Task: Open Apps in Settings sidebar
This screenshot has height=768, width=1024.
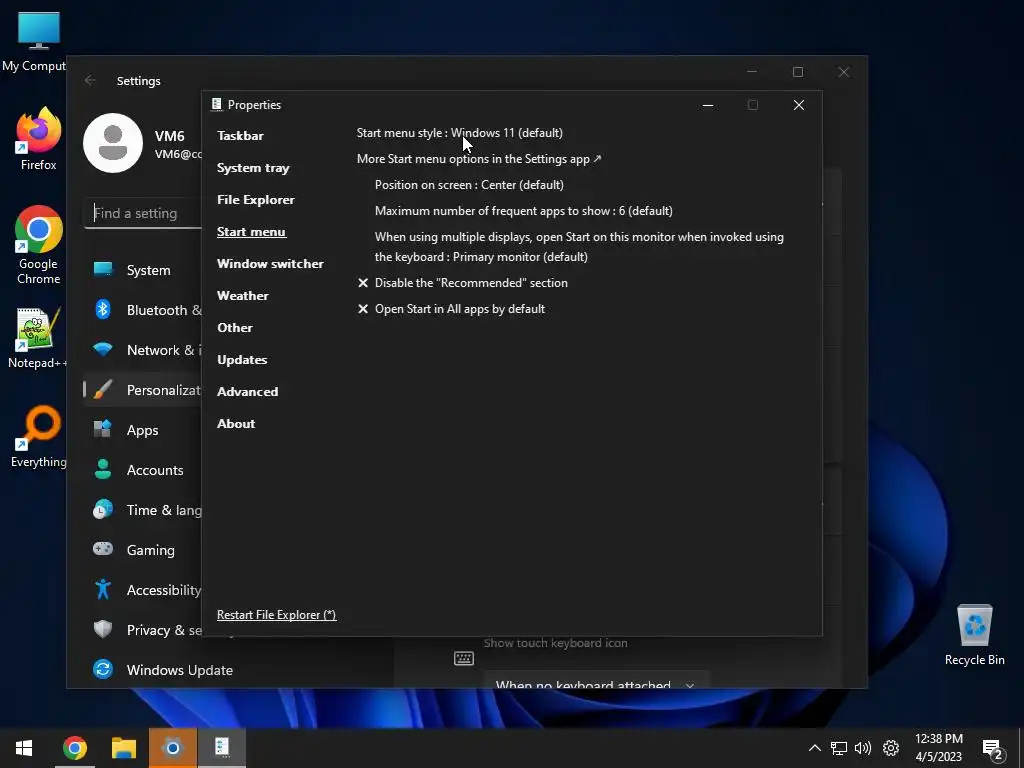Action: [x=142, y=430]
